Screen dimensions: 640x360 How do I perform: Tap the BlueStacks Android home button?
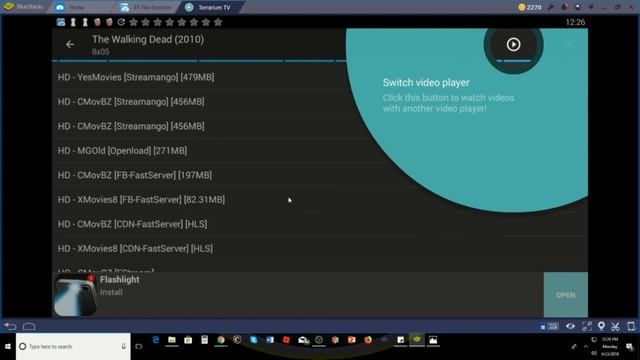(29, 327)
